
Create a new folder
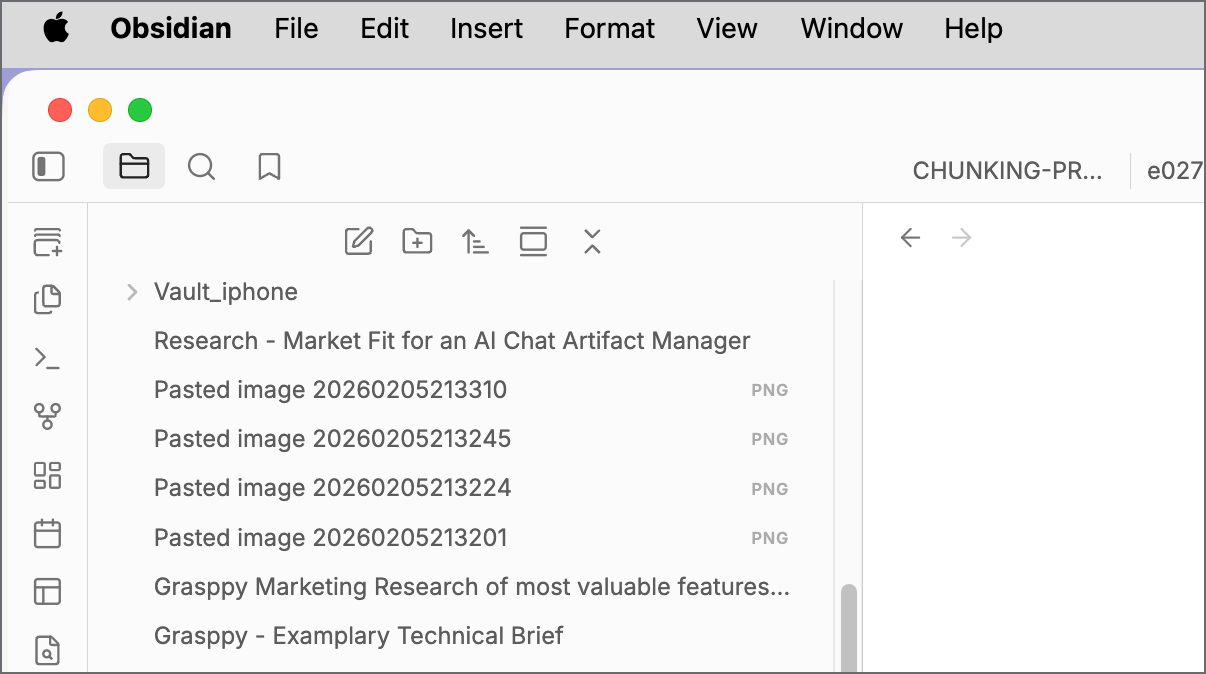(x=417, y=241)
